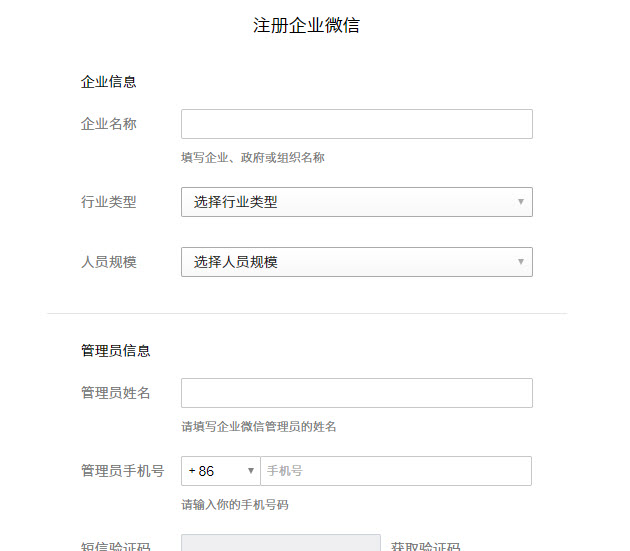Click the 手机号 phone number field
Viewport: 630px width, 551px height.
395,471
